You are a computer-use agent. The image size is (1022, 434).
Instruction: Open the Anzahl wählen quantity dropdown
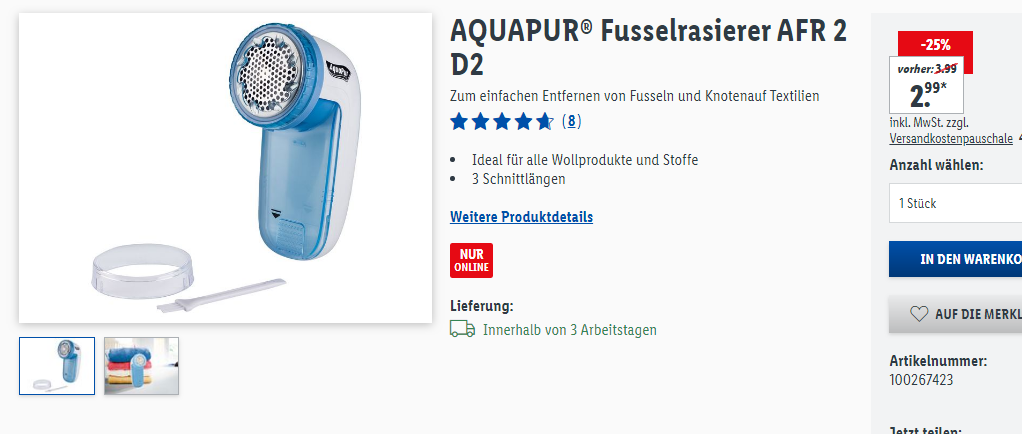click(956, 203)
